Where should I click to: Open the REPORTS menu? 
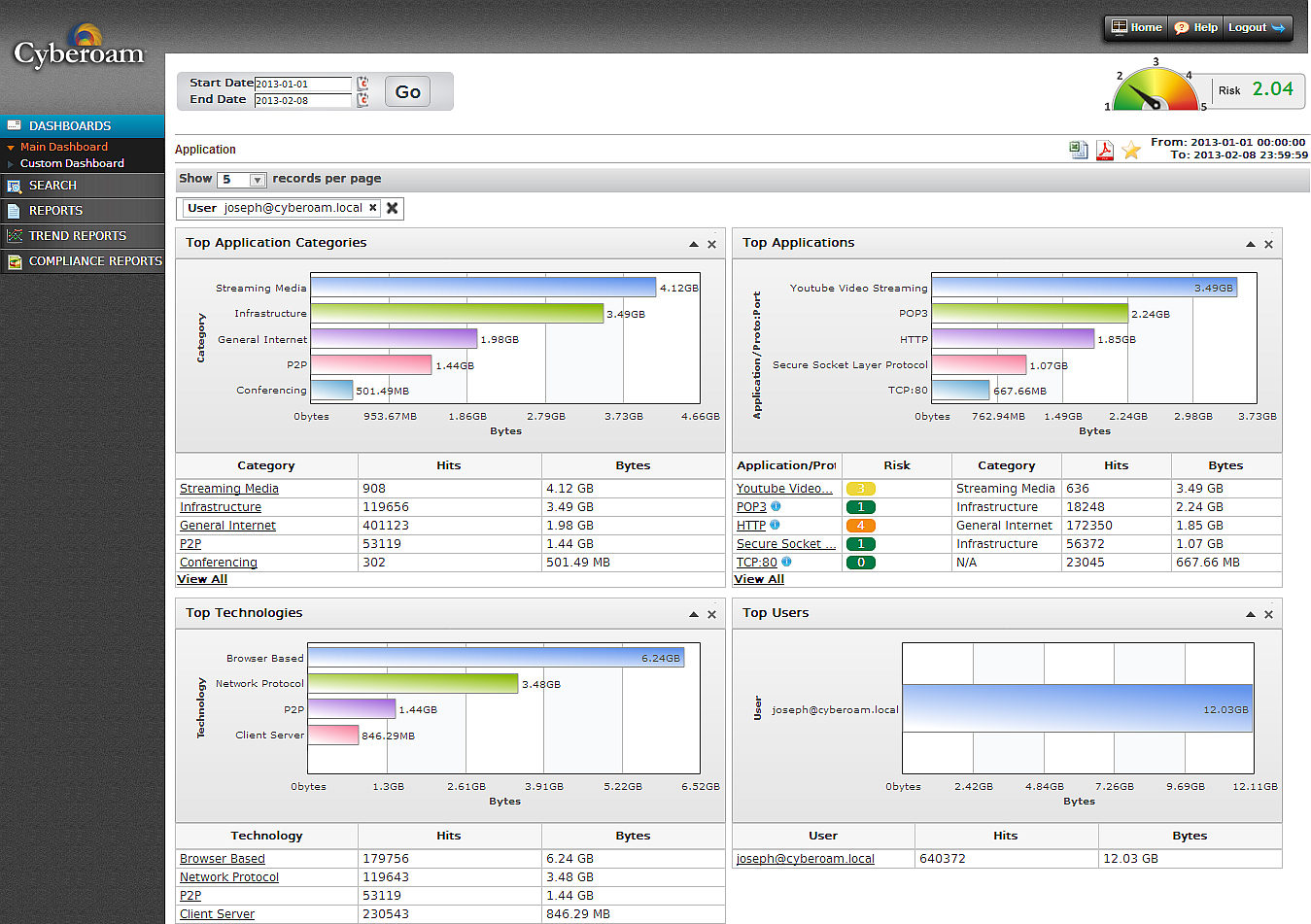(83, 211)
